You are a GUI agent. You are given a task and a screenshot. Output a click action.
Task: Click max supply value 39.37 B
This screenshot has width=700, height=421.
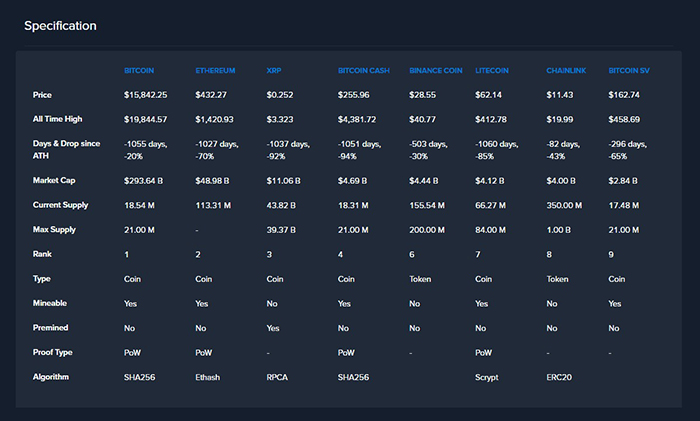281,230
